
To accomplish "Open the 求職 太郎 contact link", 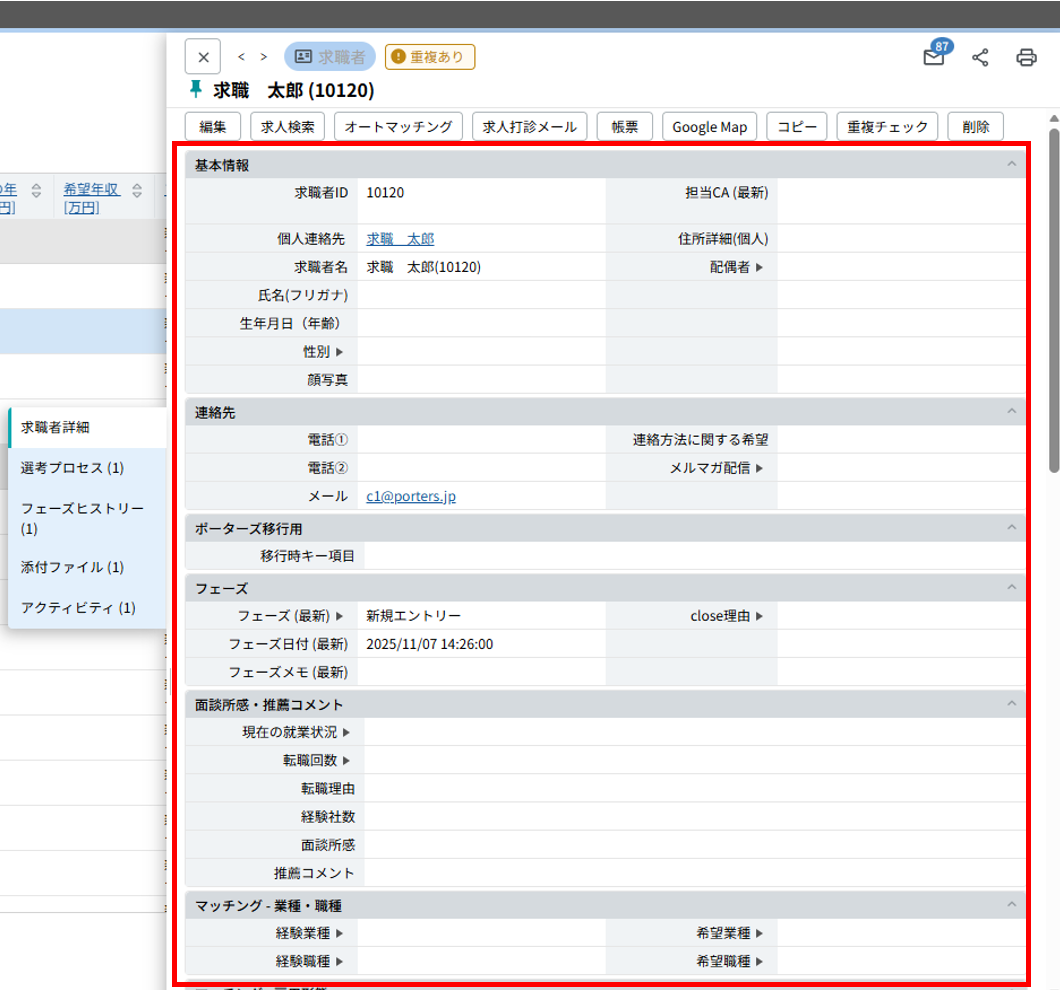I will [x=400, y=239].
